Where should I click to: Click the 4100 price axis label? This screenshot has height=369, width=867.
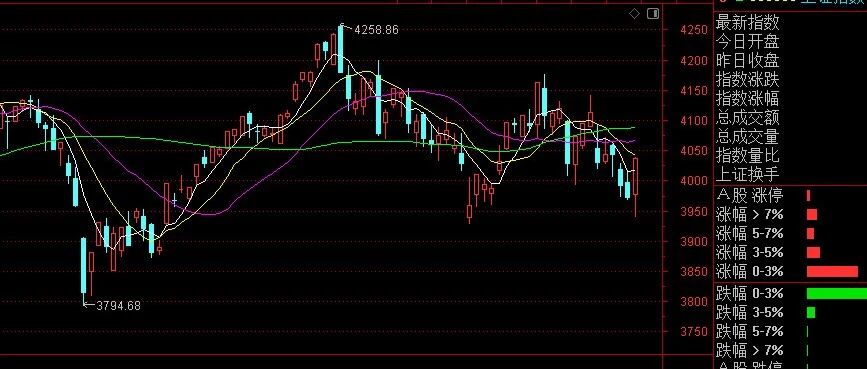pos(695,121)
